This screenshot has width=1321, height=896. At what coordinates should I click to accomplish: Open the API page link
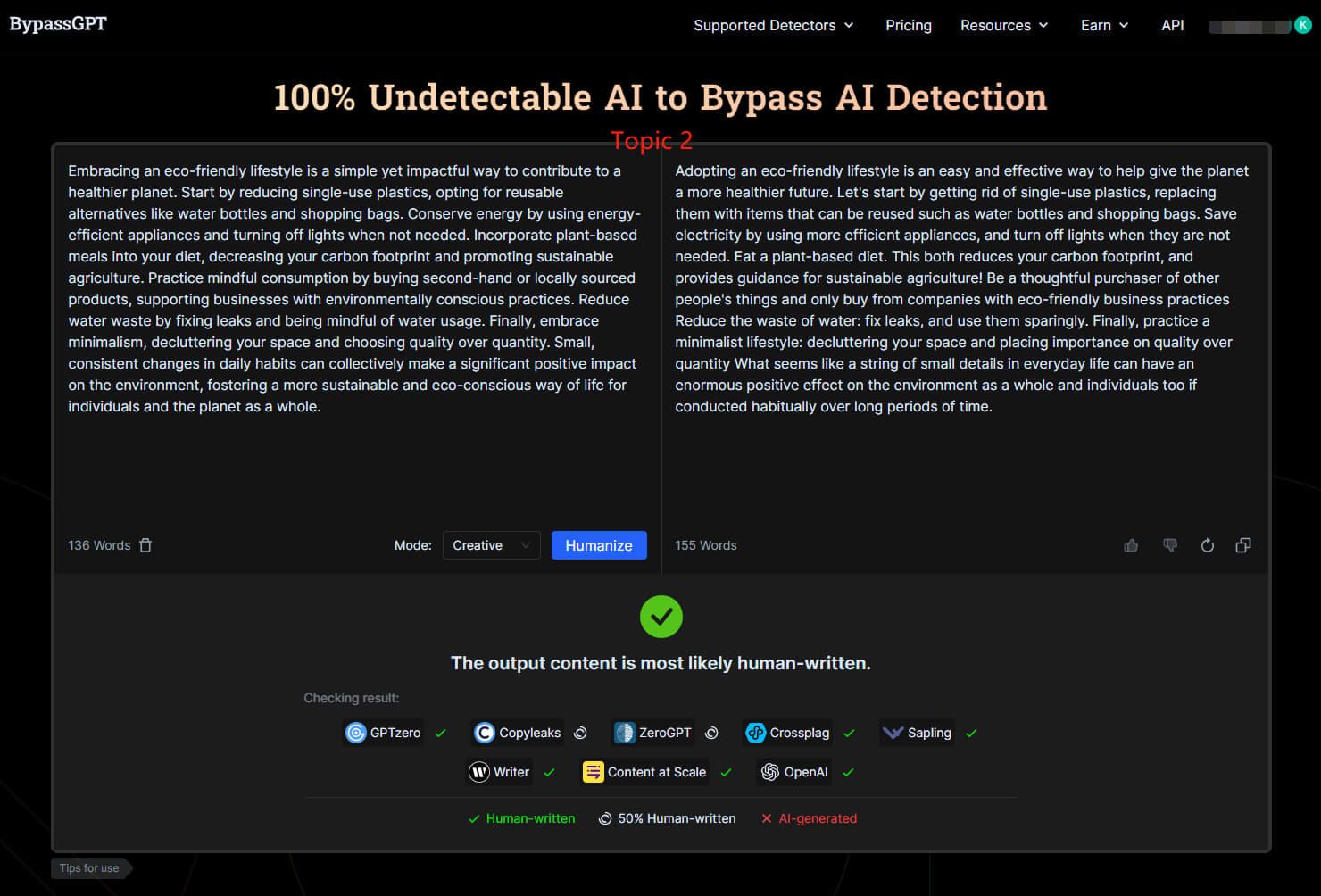coord(1172,25)
